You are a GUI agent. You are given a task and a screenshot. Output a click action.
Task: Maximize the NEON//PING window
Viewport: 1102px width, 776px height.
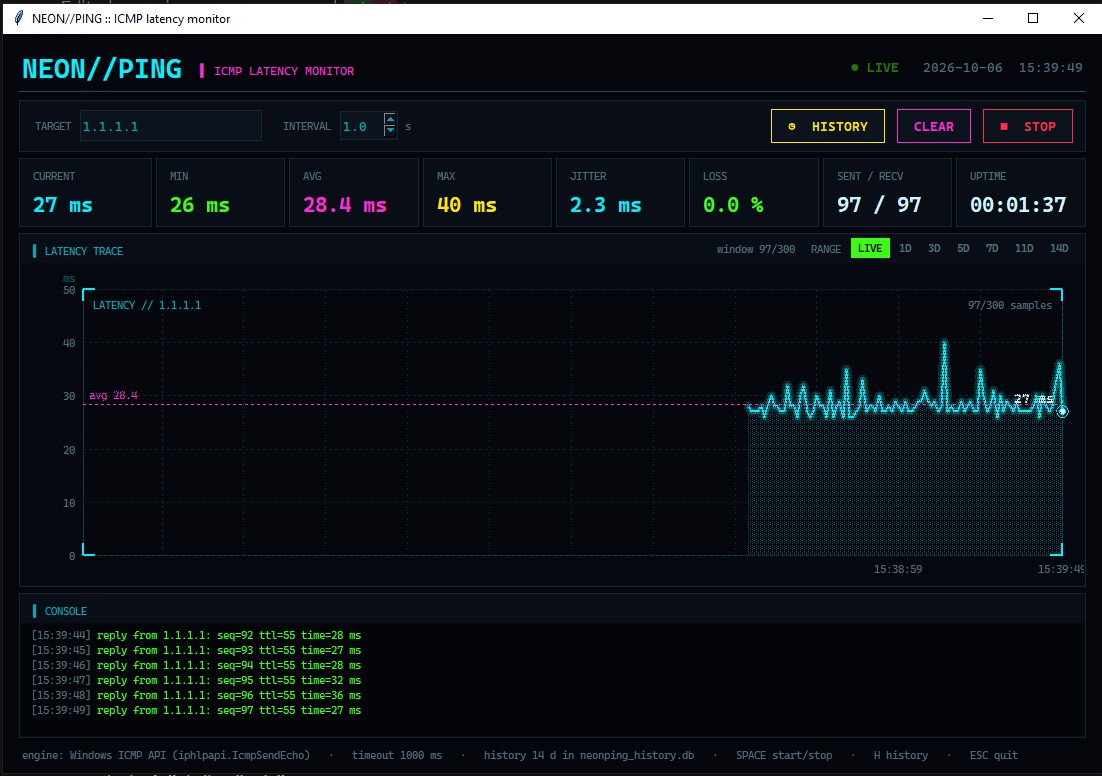click(1032, 18)
